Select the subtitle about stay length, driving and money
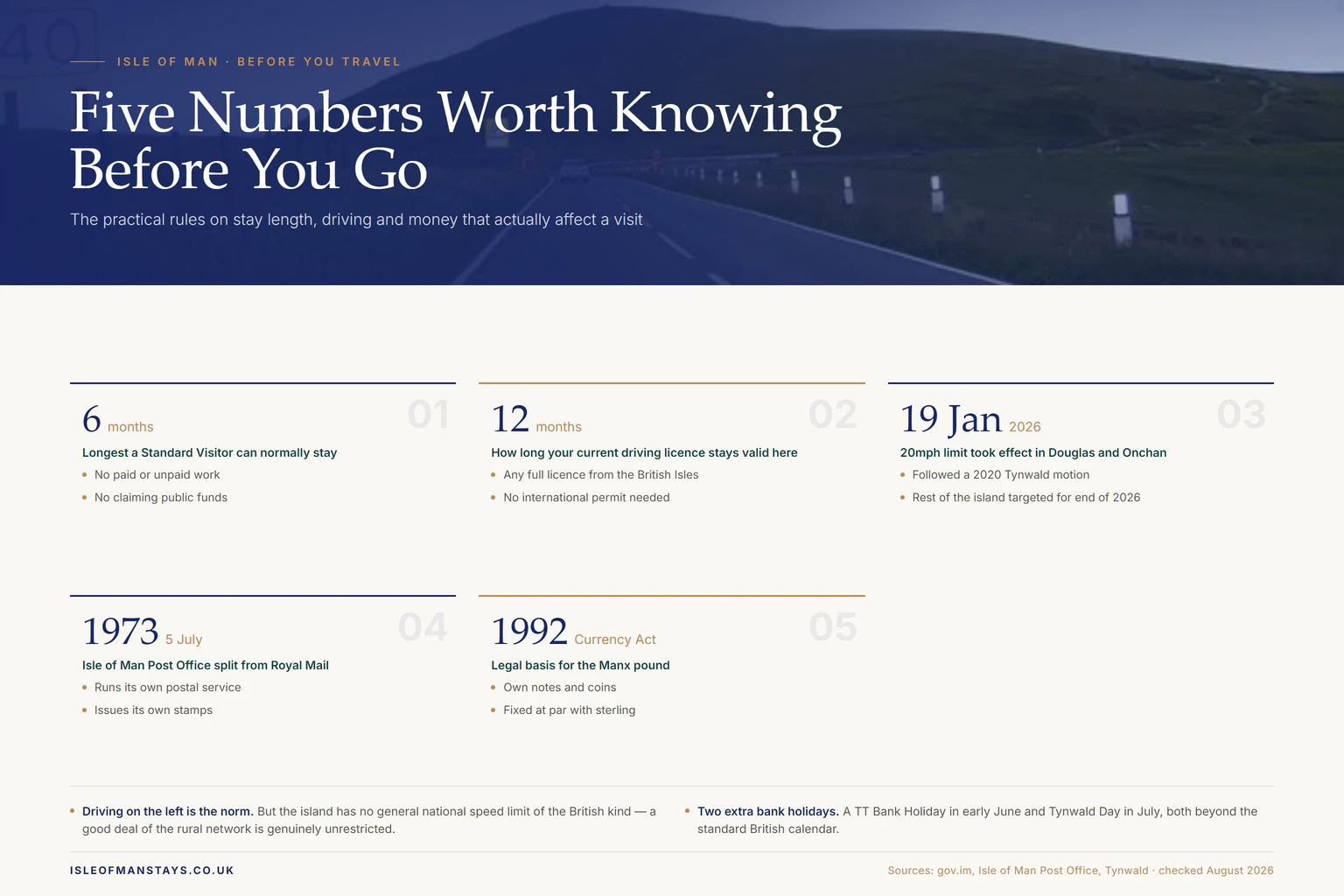 (x=356, y=220)
